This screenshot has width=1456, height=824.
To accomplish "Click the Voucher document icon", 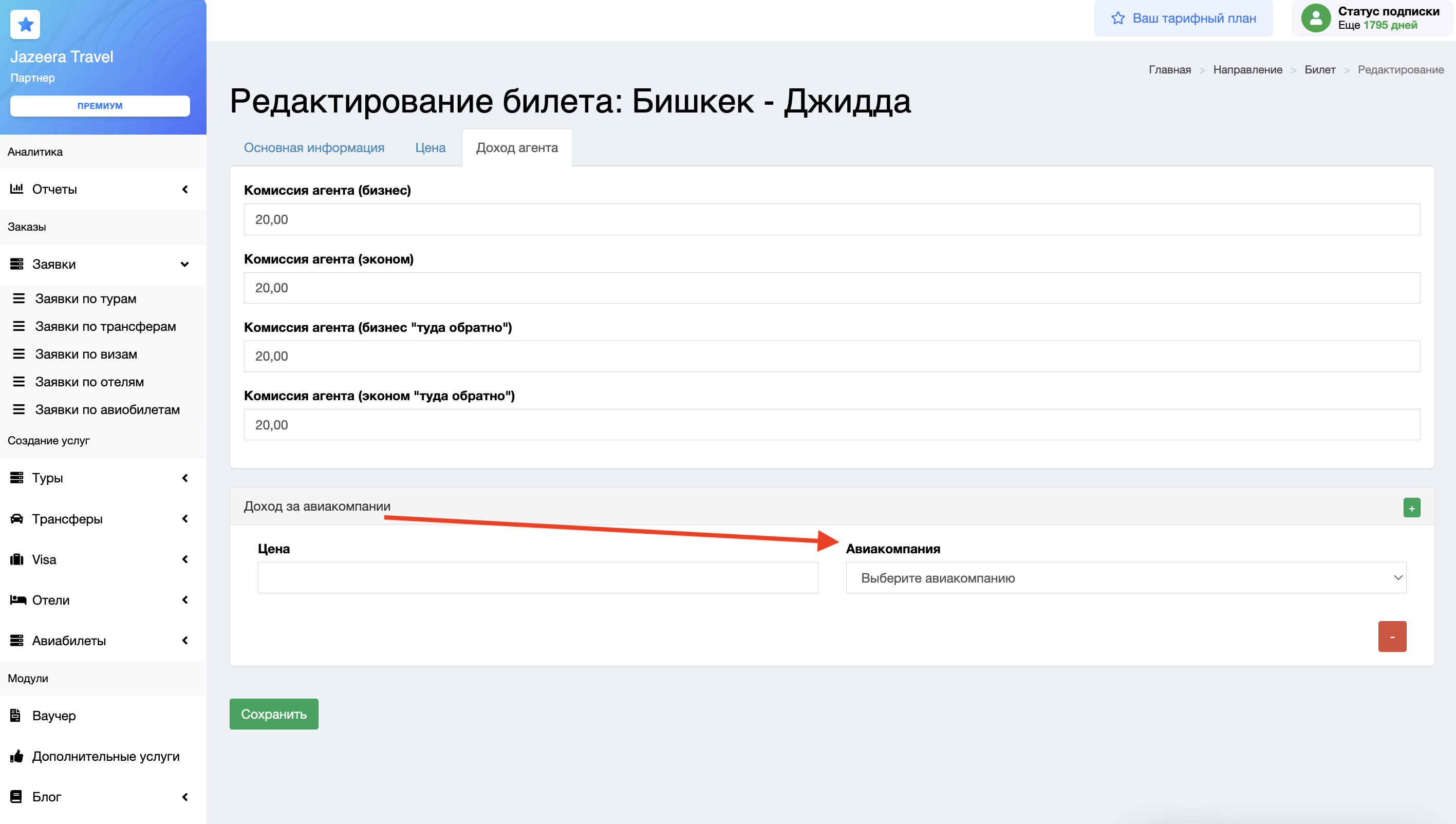I will point(16,715).
